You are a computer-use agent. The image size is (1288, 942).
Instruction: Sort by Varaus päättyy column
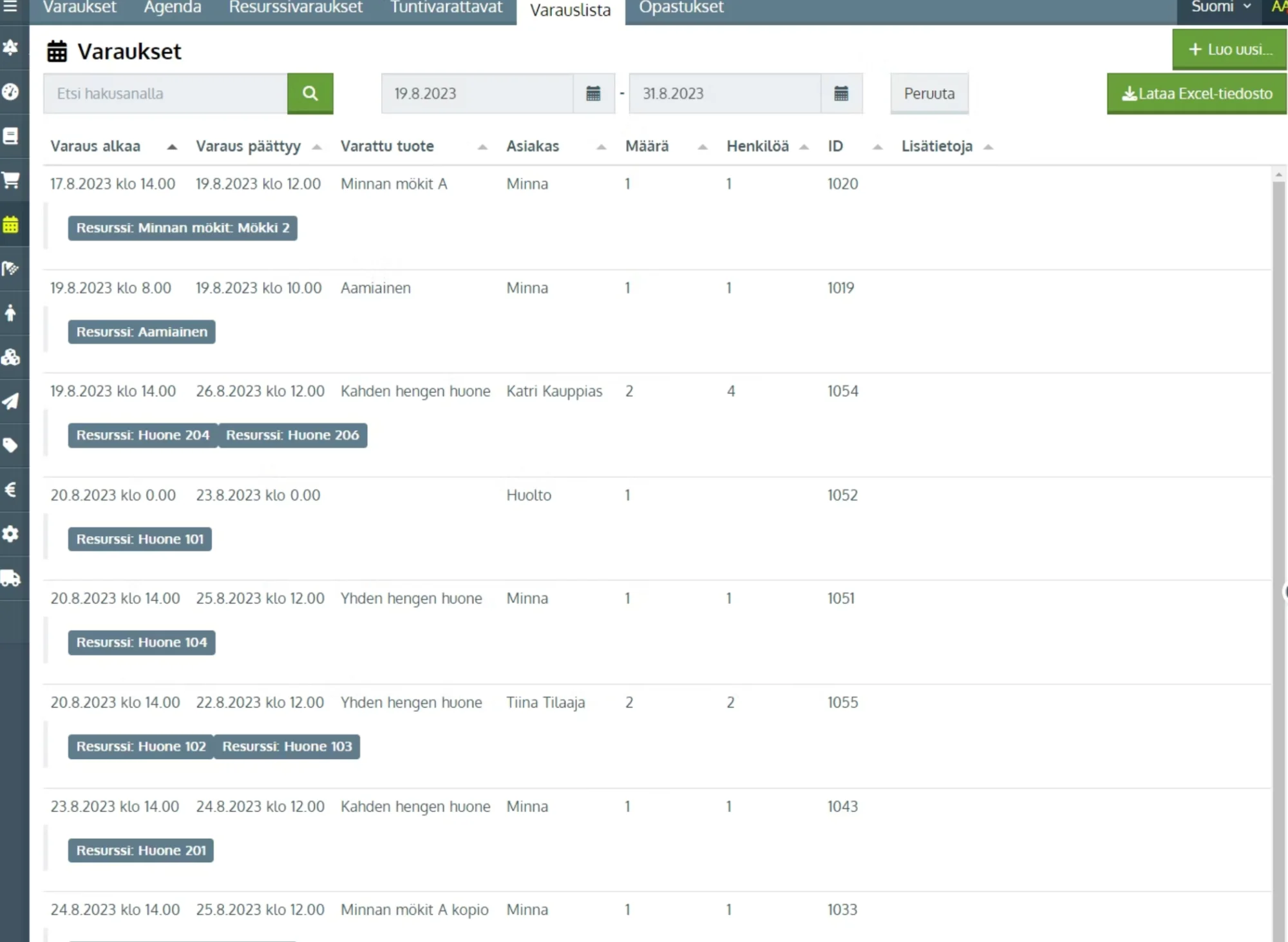[x=258, y=146]
